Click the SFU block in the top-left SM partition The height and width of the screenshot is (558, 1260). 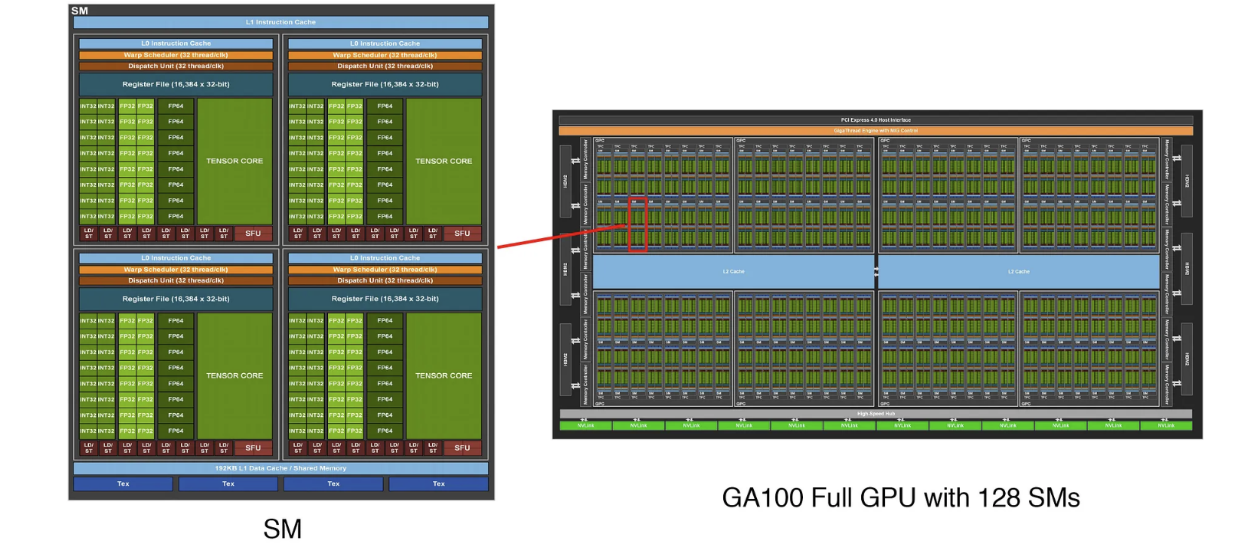(x=253, y=233)
